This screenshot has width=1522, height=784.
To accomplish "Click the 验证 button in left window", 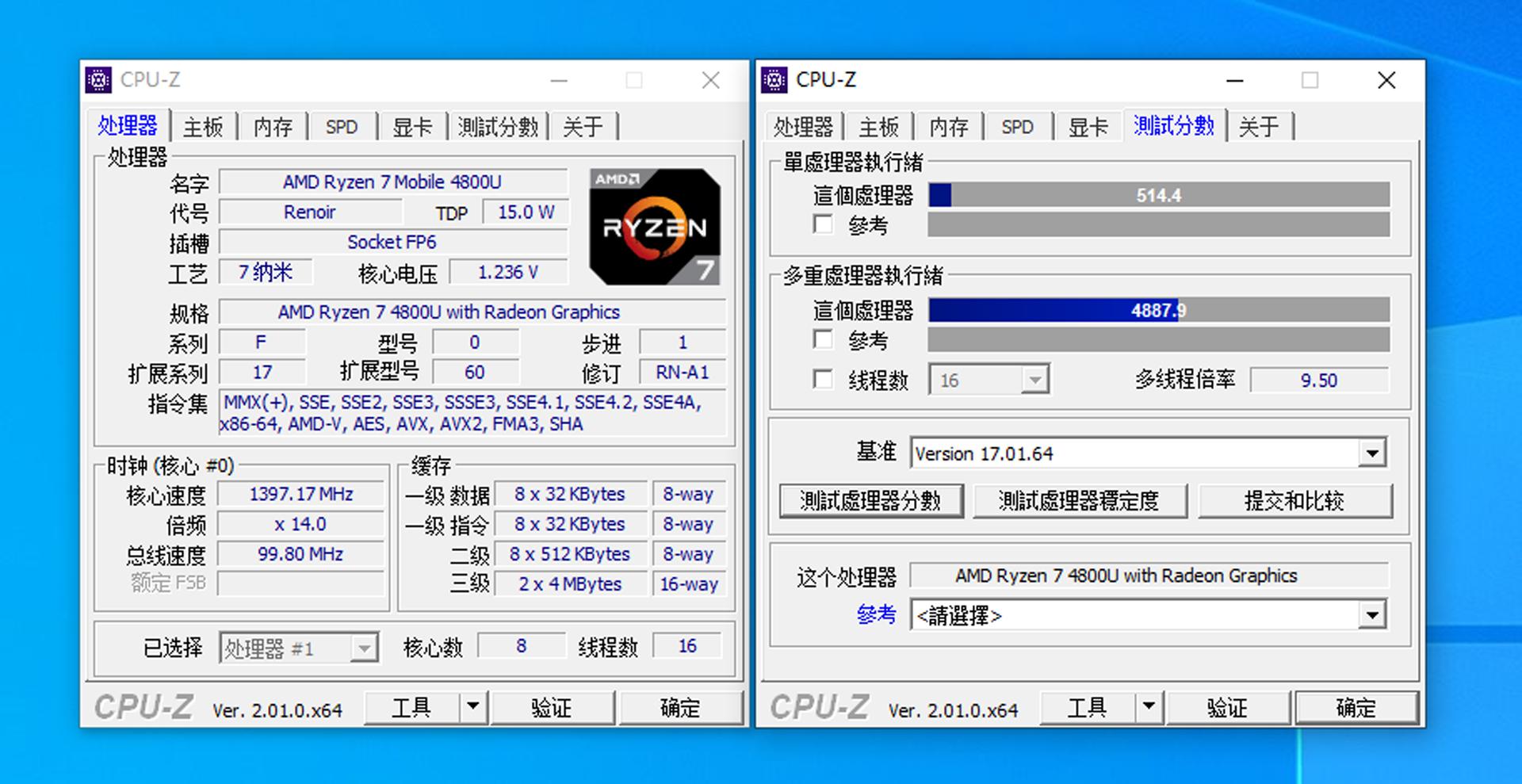I will (553, 706).
